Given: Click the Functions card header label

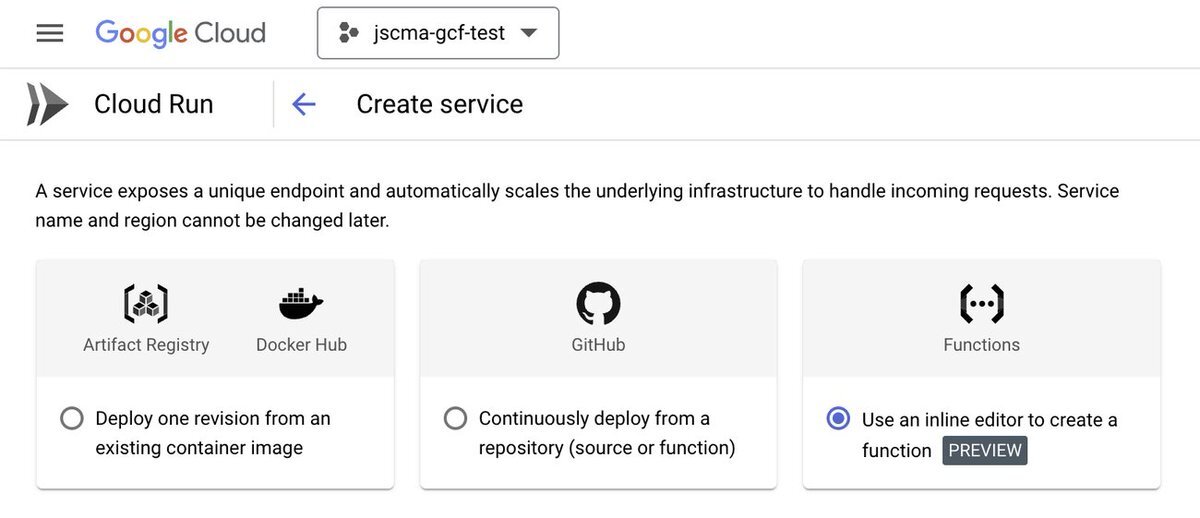Looking at the screenshot, I should (981, 345).
